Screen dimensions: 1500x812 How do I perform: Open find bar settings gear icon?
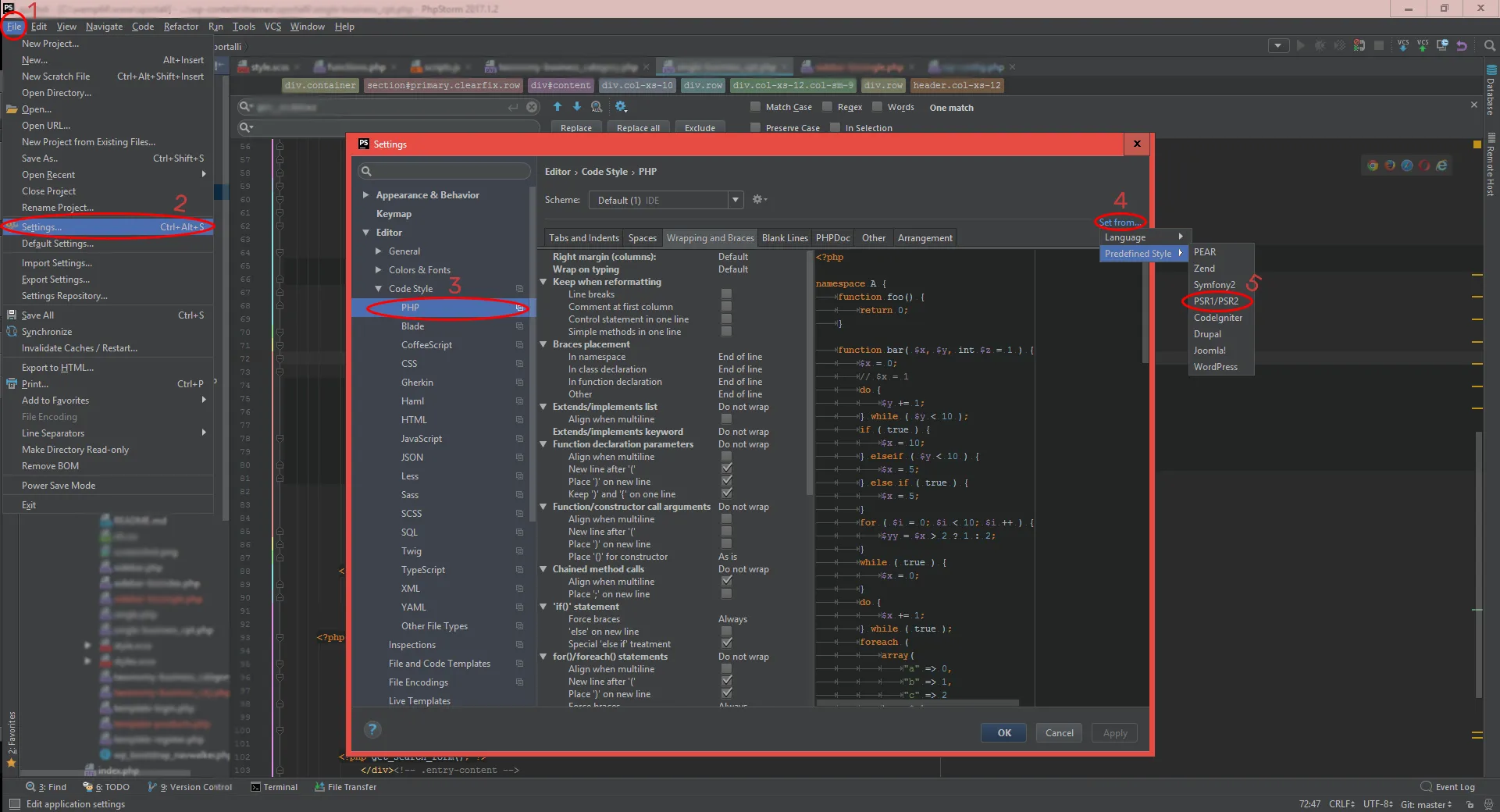coord(622,107)
